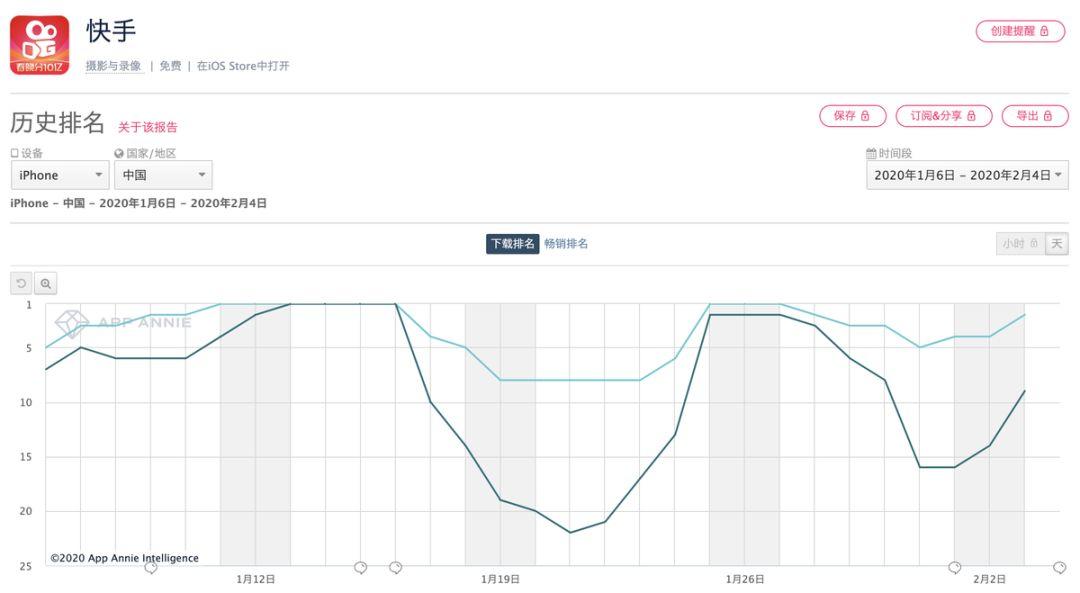This screenshot has width=1080, height=593.
Task: Open the rightmost event bubble on the date axis
Action: pos(1060,568)
